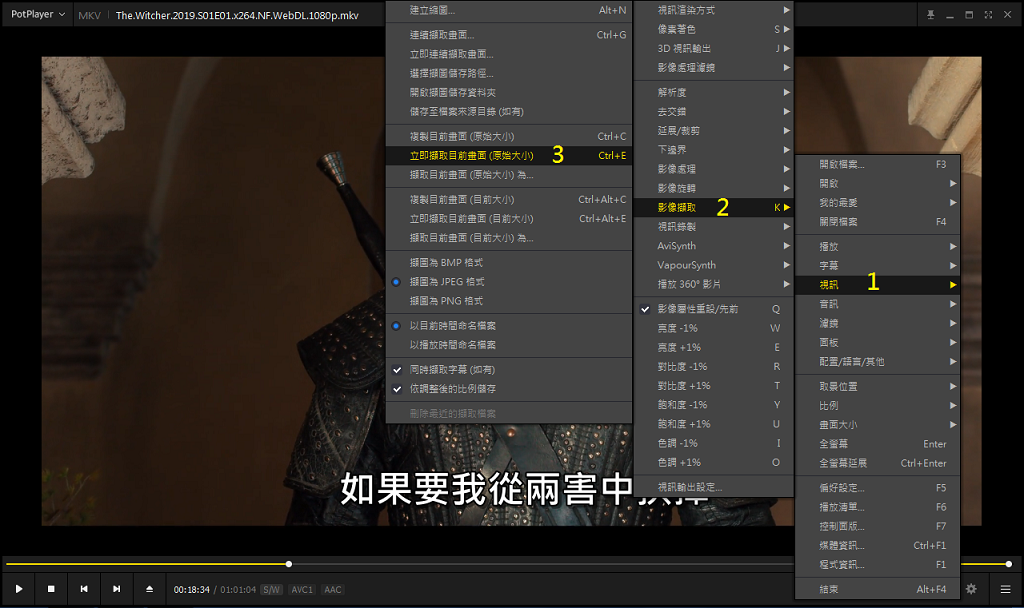Choose 色調 -1% menu item
This screenshot has height=608, width=1024.
pos(714,443)
